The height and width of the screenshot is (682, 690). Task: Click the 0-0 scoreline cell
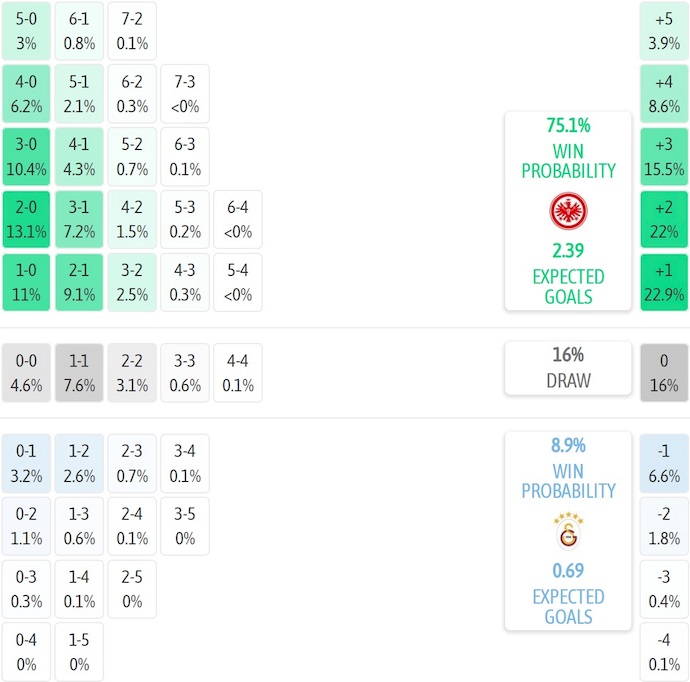26,373
